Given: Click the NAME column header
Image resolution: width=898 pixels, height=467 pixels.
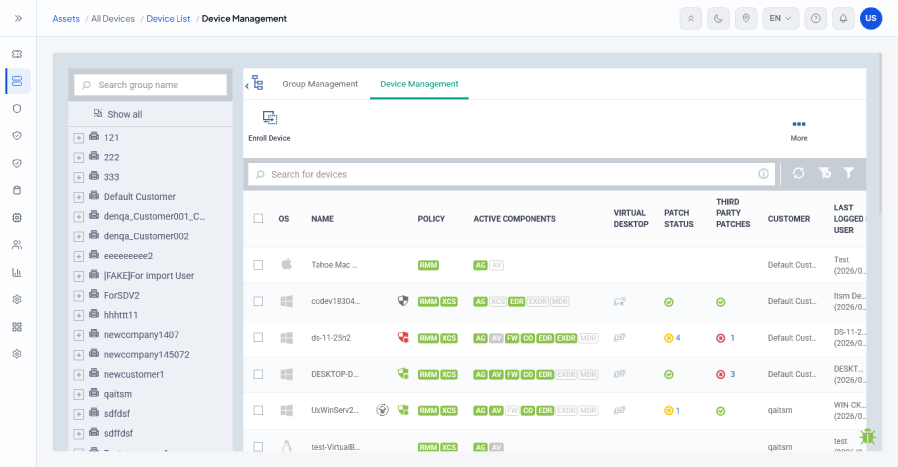Looking at the screenshot, I should tap(322, 219).
